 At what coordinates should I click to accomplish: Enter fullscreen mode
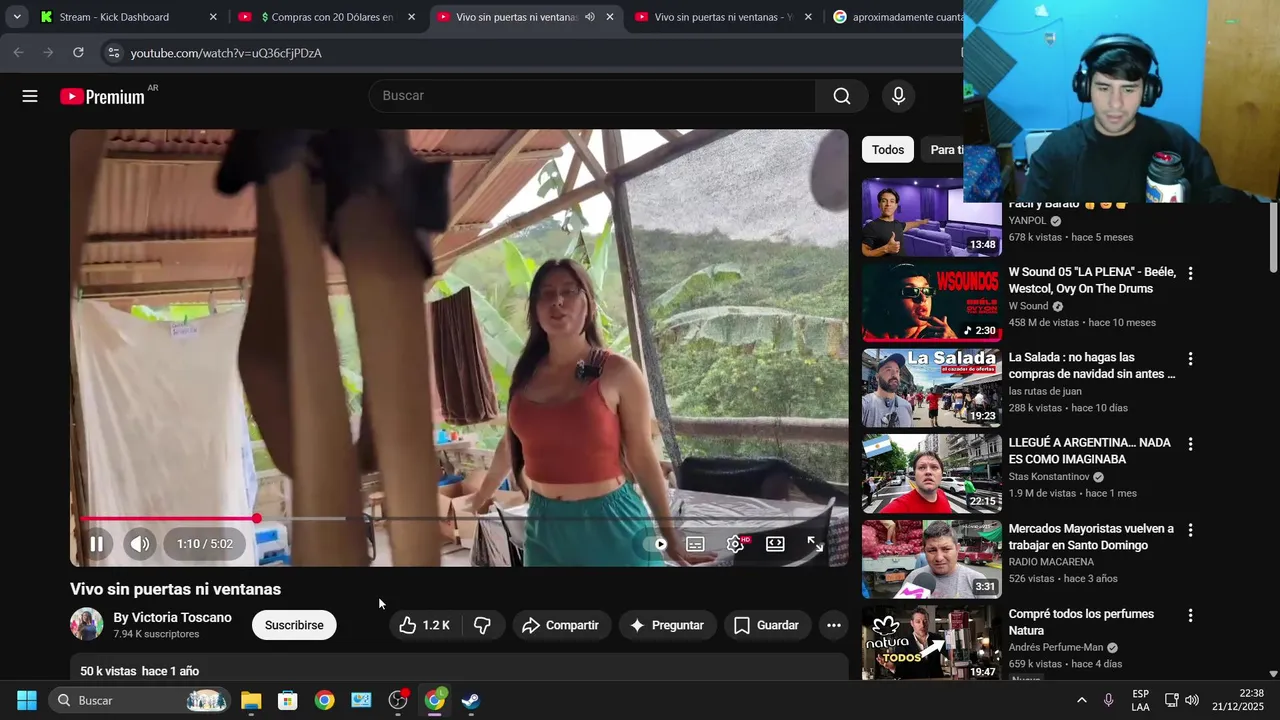pyautogui.click(x=815, y=544)
